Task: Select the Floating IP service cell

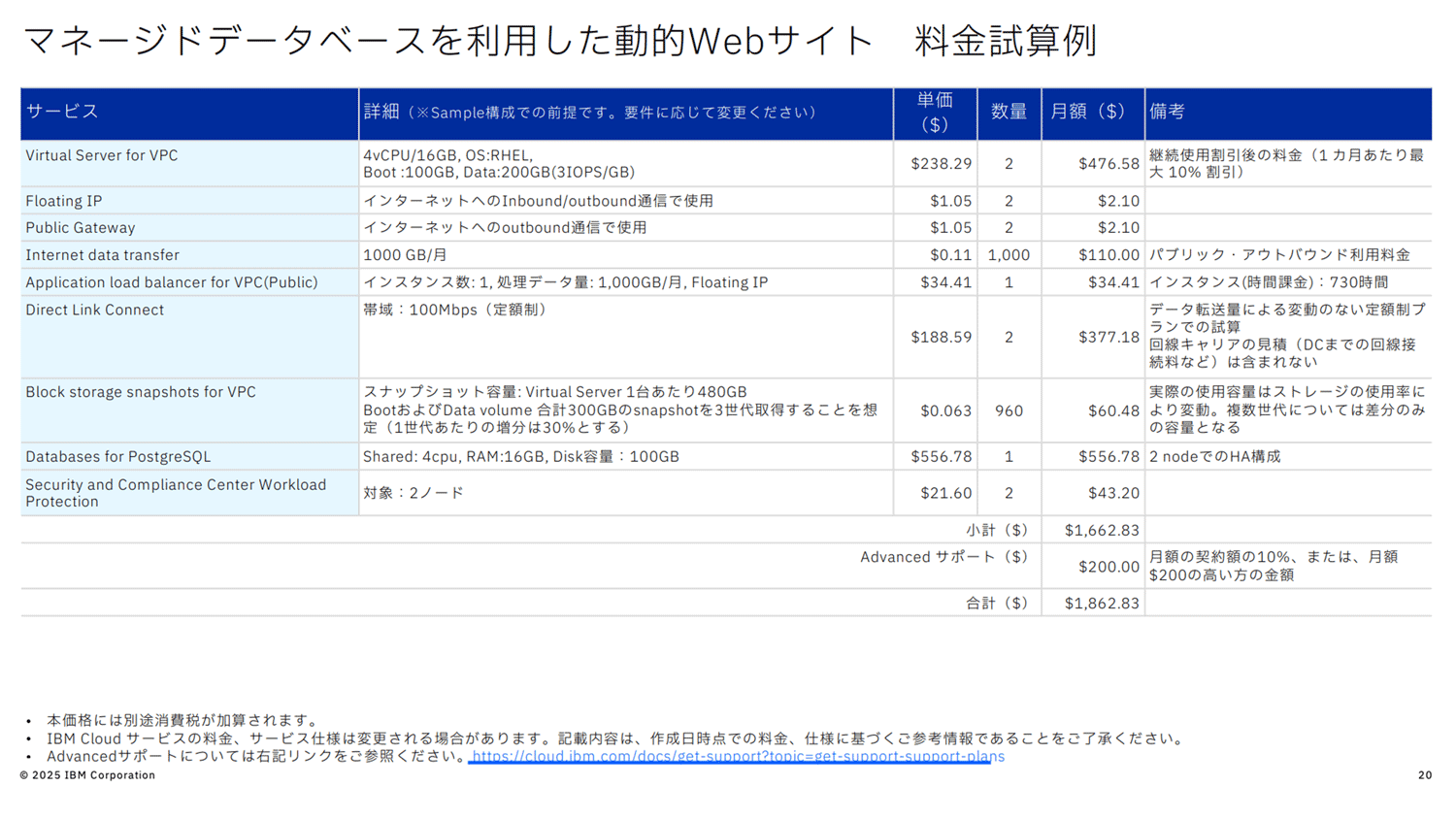Action: tap(64, 201)
